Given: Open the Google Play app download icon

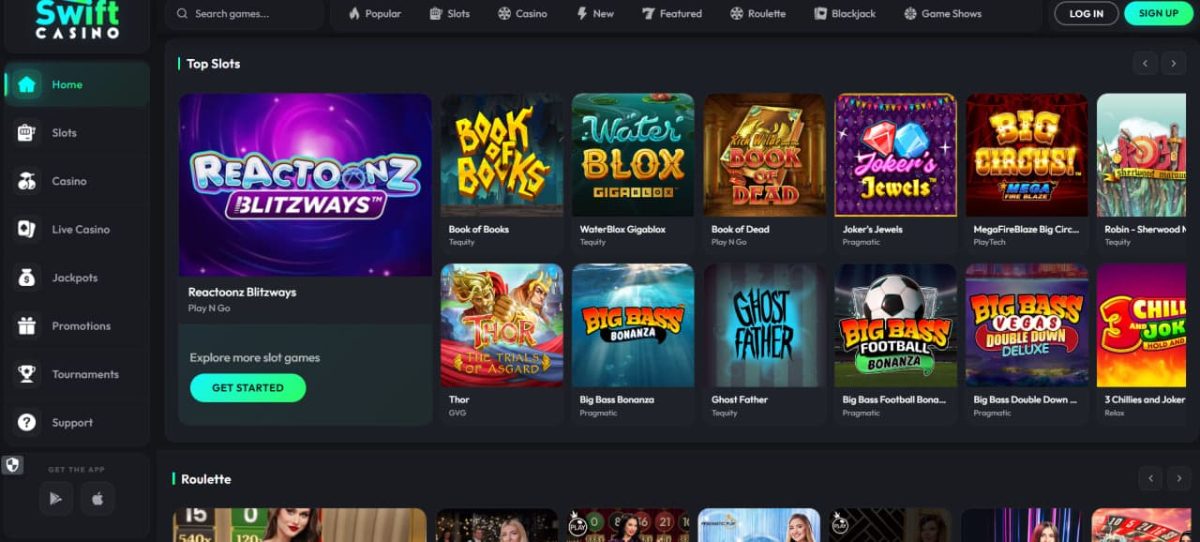Looking at the screenshot, I should pyautogui.click(x=56, y=498).
